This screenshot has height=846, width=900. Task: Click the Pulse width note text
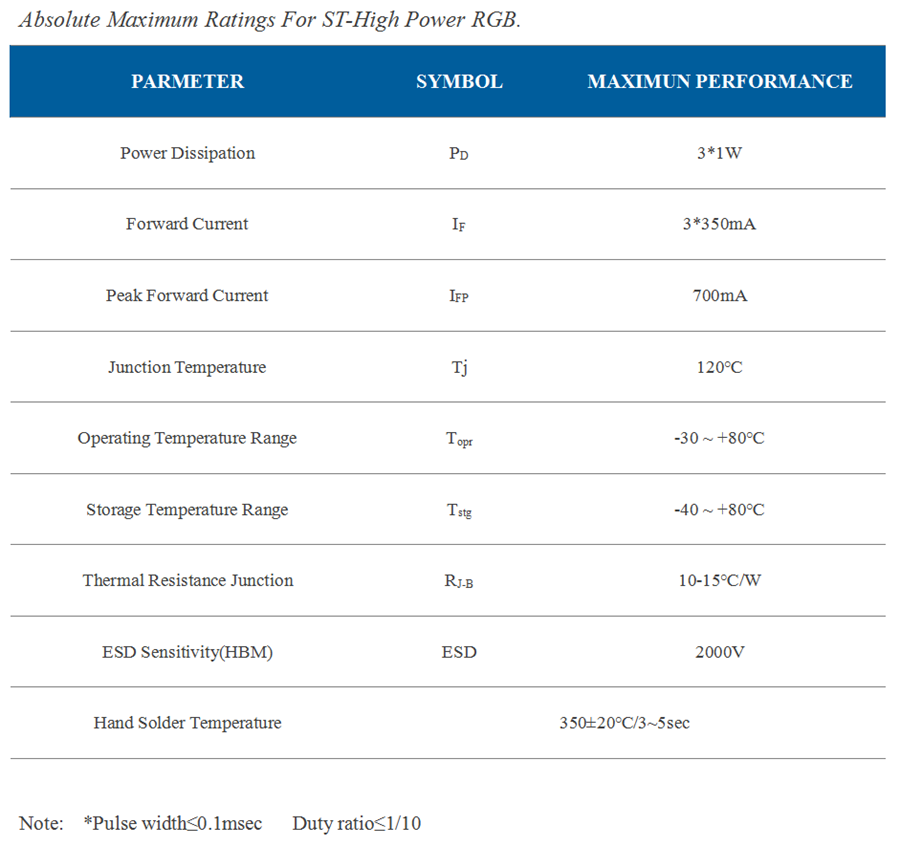point(173,824)
